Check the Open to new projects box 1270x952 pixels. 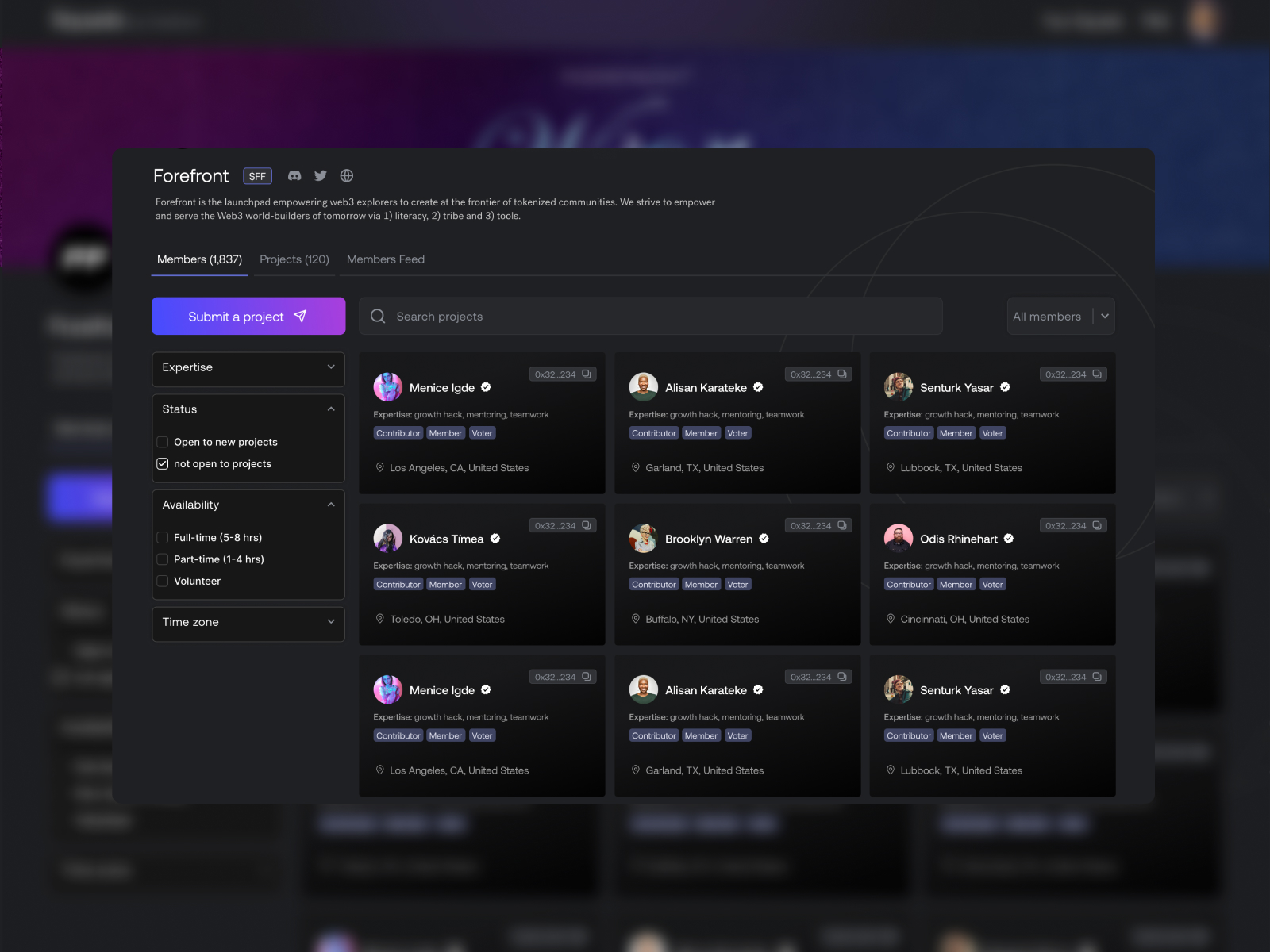tap(163, 442)
